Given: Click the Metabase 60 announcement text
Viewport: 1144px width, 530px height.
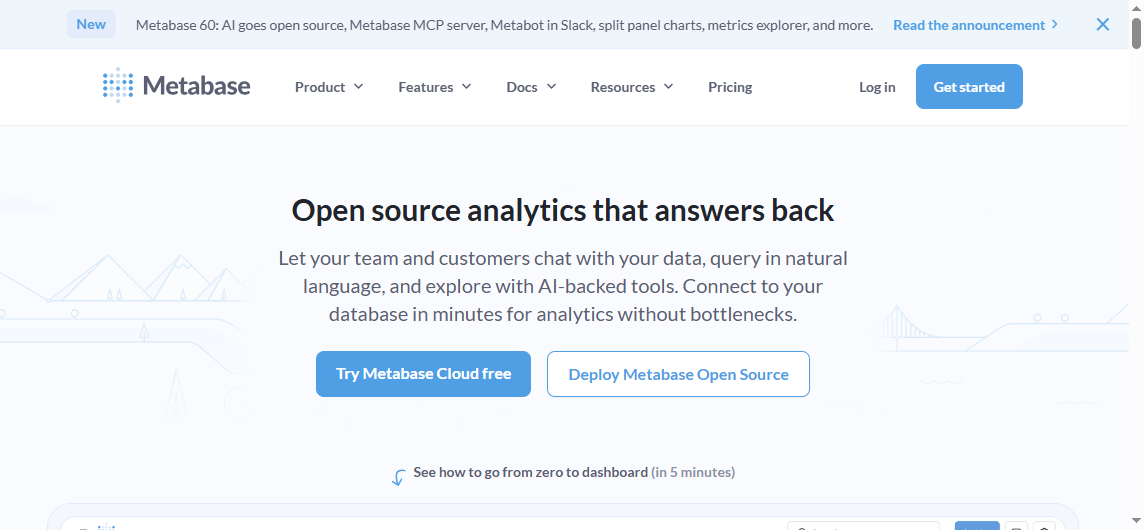Looking at the screenshot, I should coord(504,24).
